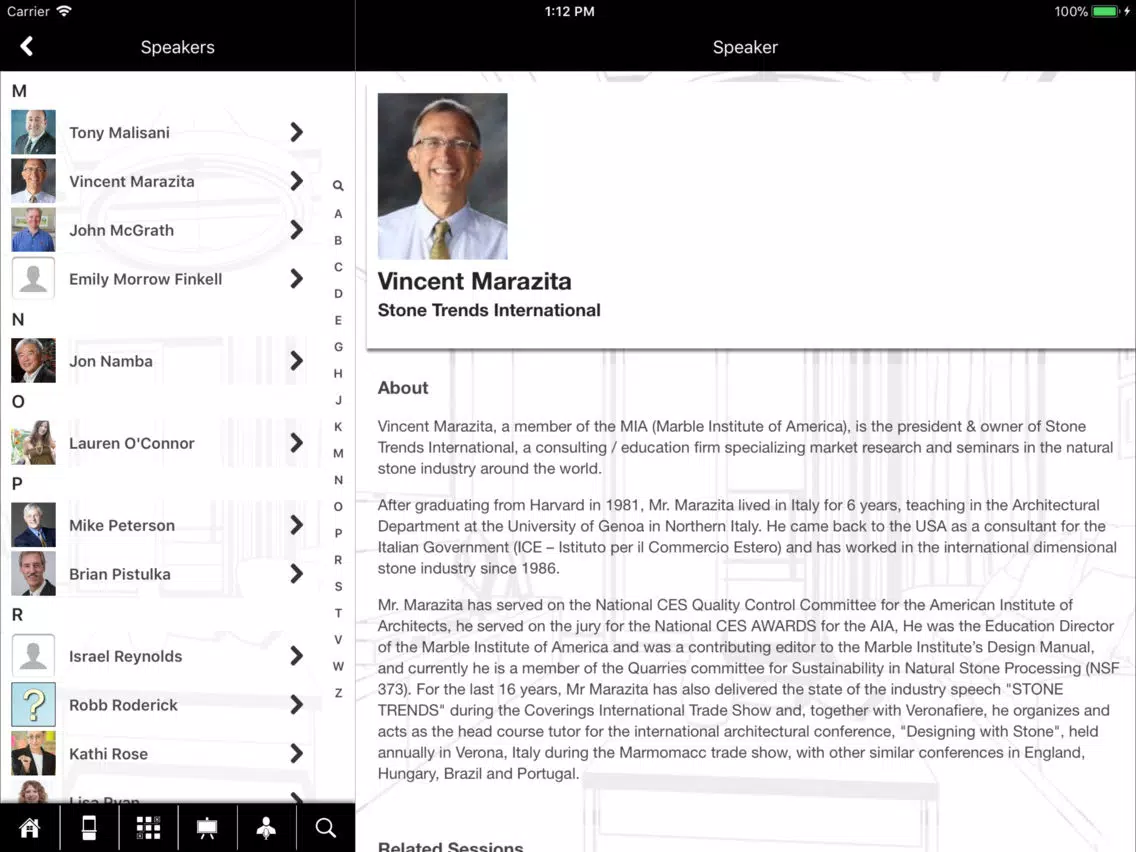1136x852 pixels.
Task: Tap John McGrath's photo thumbnail
Action: tap(33, 230)
